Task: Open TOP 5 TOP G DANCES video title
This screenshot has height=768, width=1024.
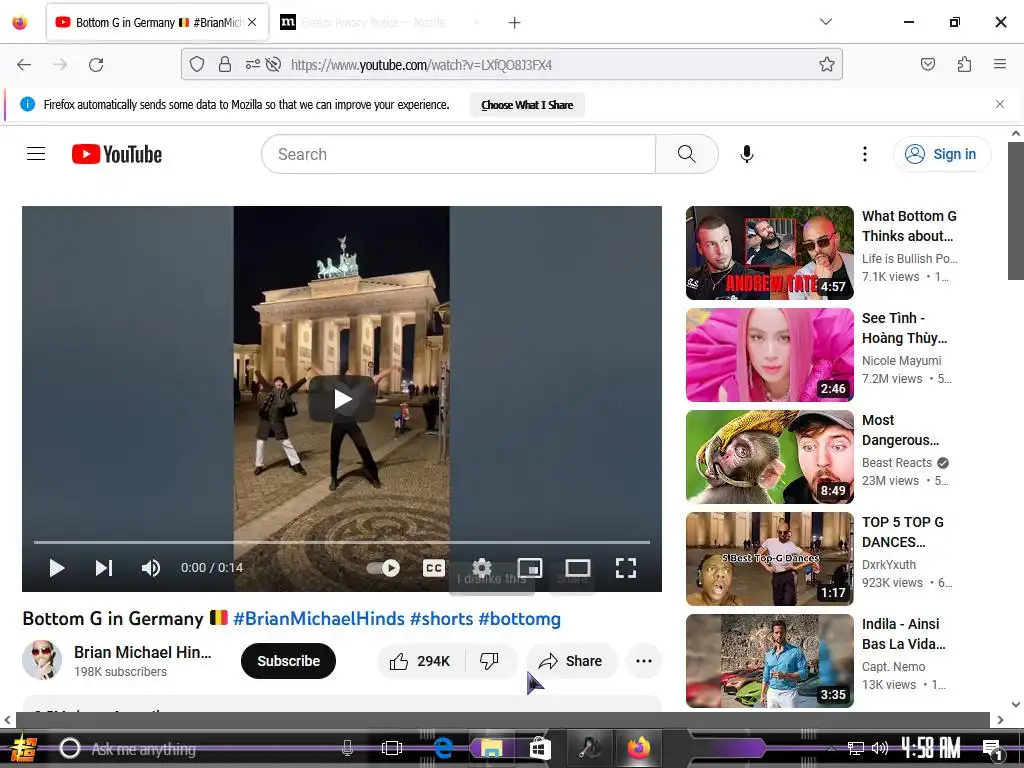Action: point(903,532)
